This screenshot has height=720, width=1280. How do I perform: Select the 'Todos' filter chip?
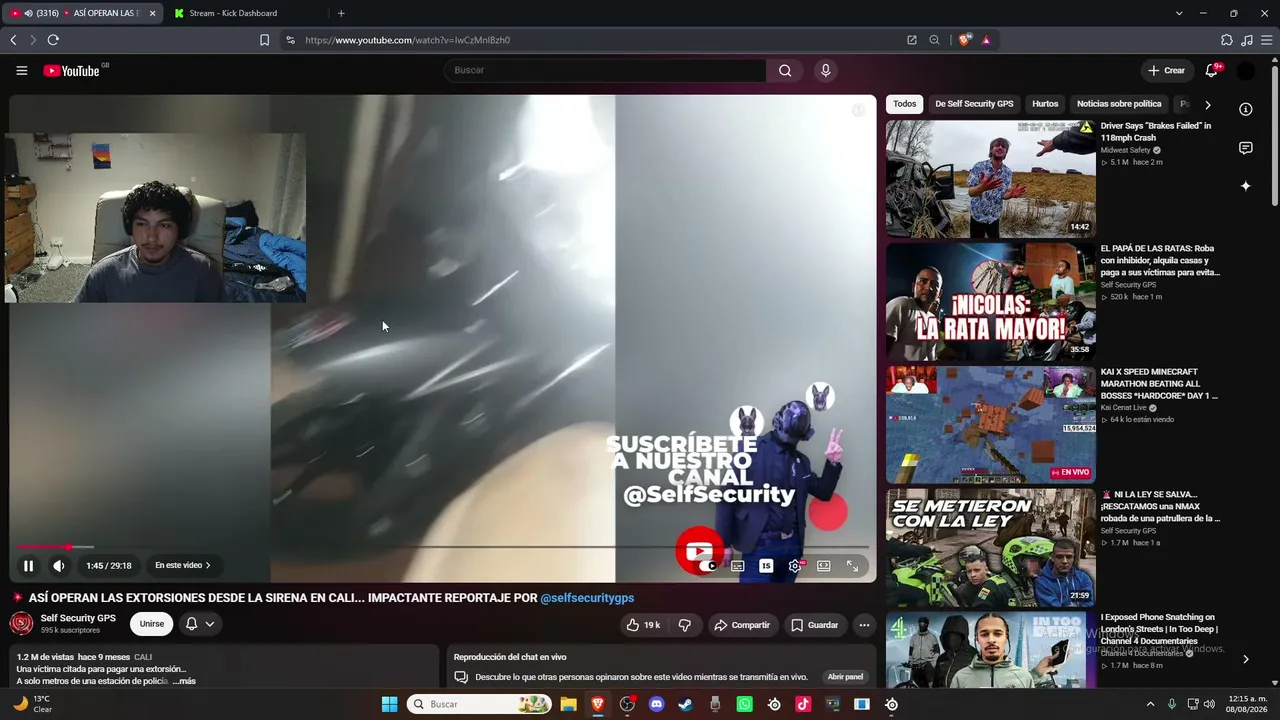pos(905,104)
